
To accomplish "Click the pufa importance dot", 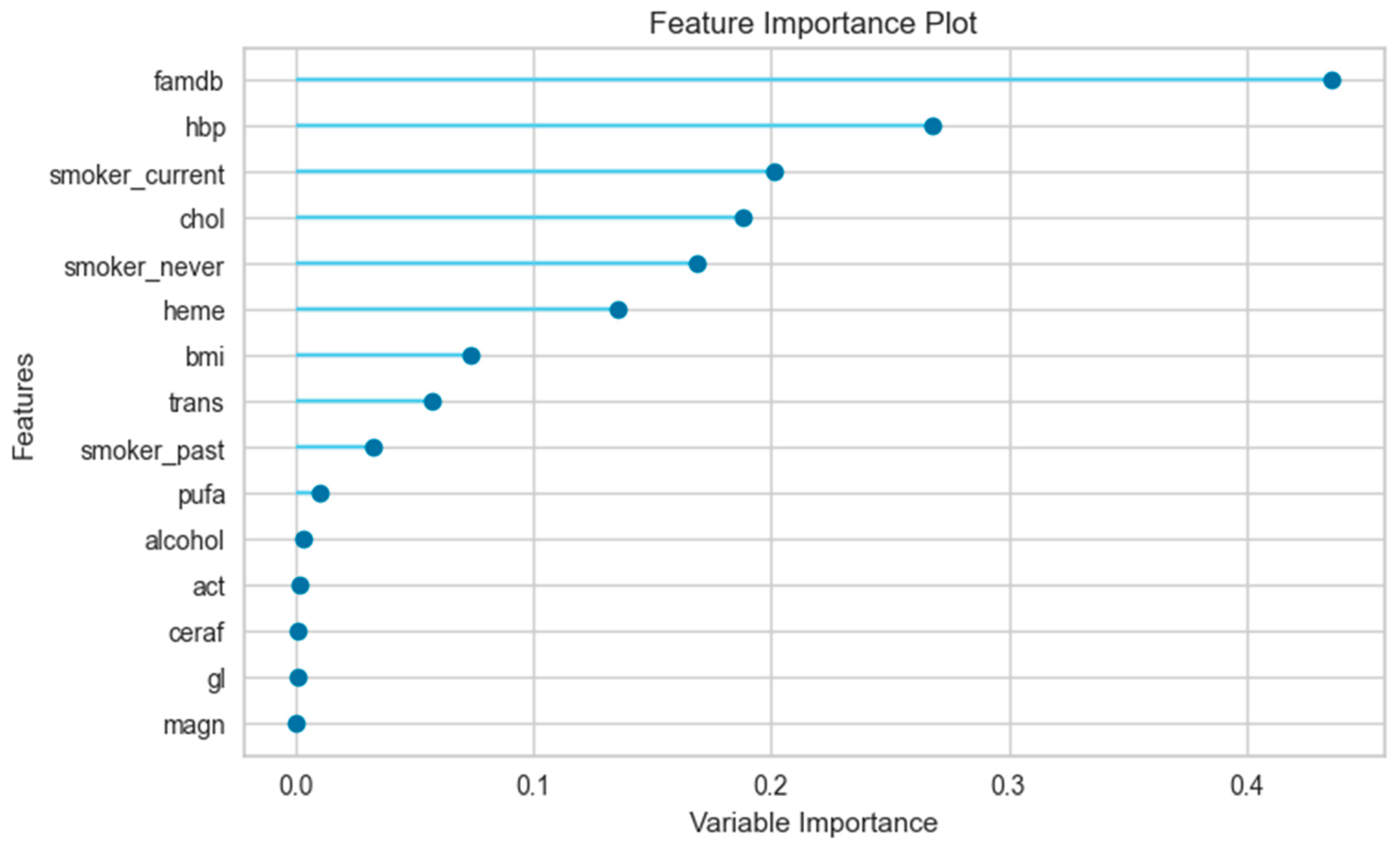I will [x=320, y=493].
